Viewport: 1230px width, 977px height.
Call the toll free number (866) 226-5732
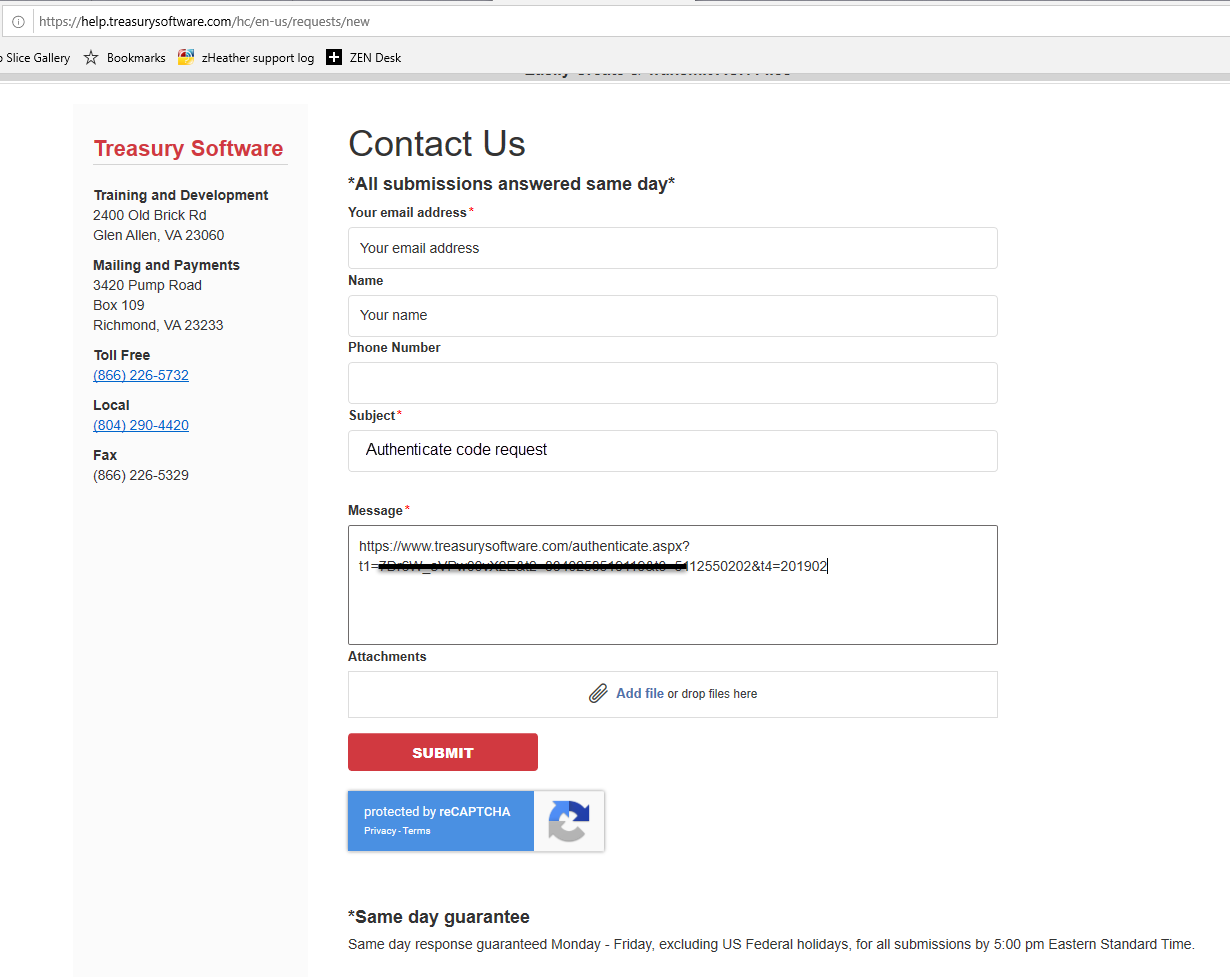(141, 376)
